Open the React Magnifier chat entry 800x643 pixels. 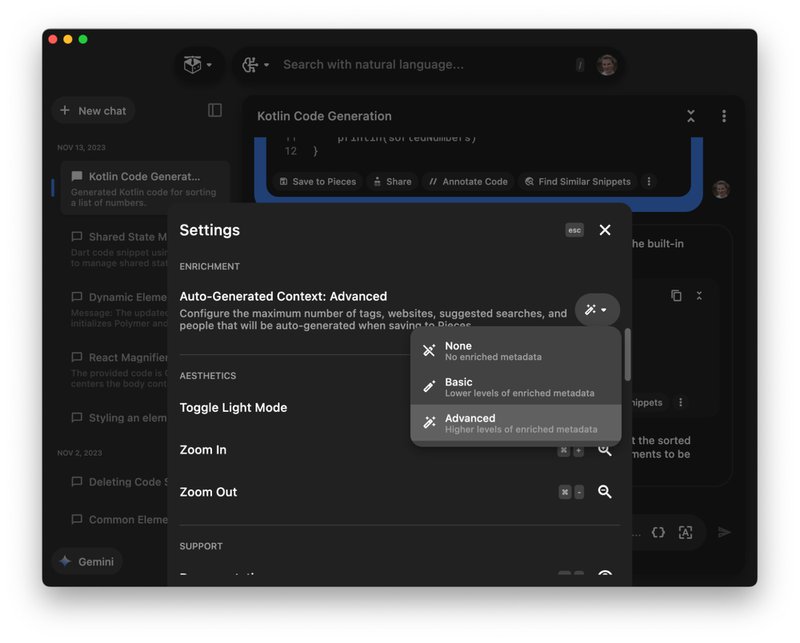[x=120, y=369]
